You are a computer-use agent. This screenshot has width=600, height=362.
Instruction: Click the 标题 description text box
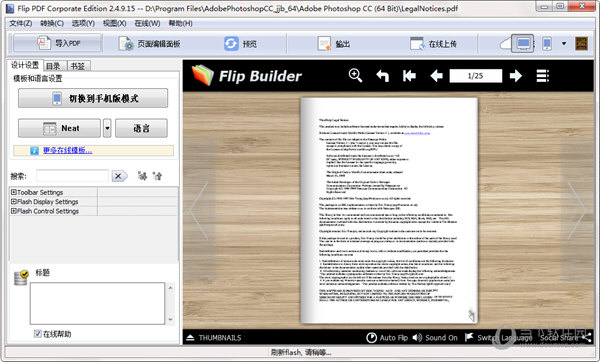point(97,303)
